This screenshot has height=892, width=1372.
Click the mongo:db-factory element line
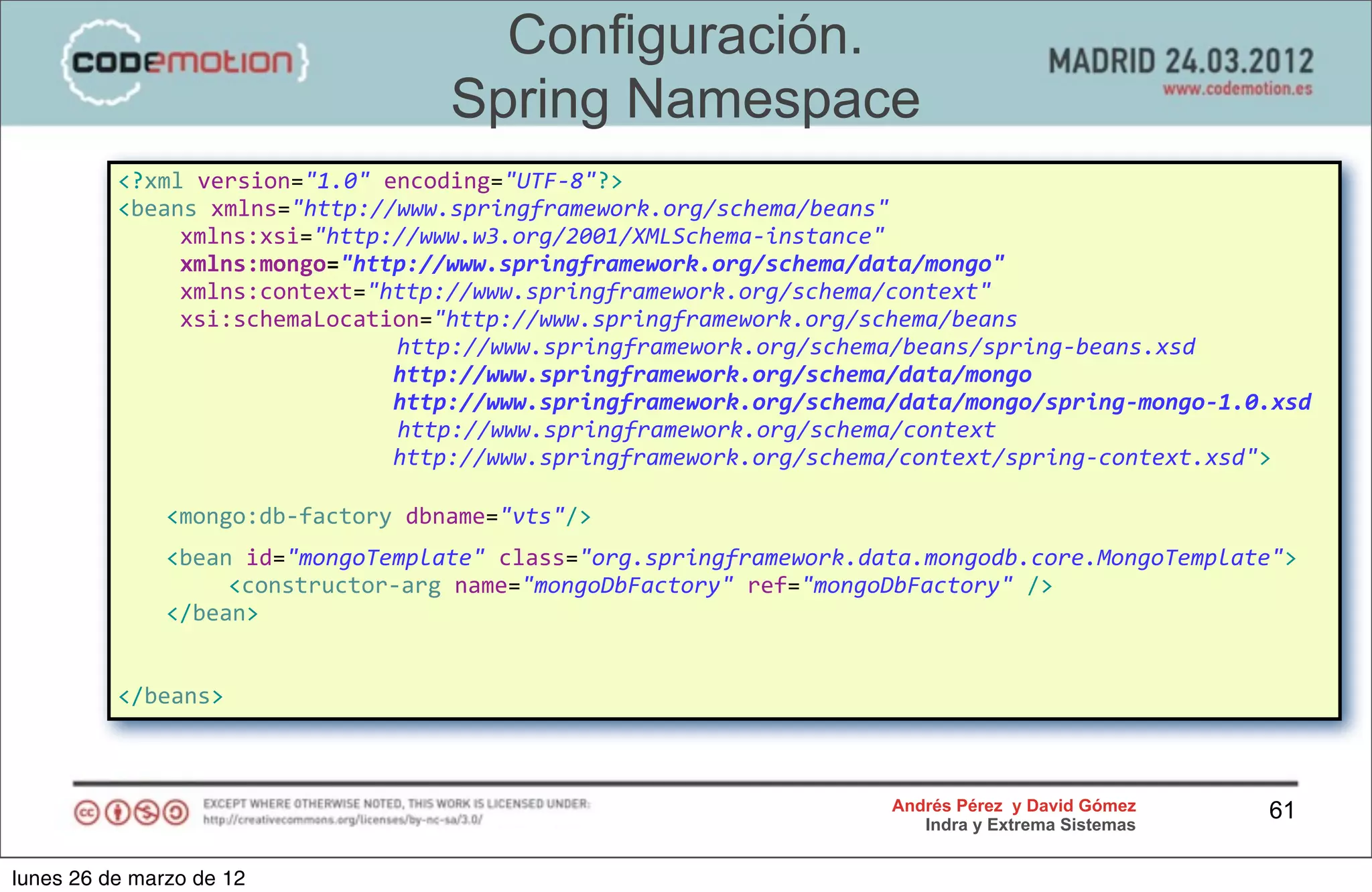379,516
